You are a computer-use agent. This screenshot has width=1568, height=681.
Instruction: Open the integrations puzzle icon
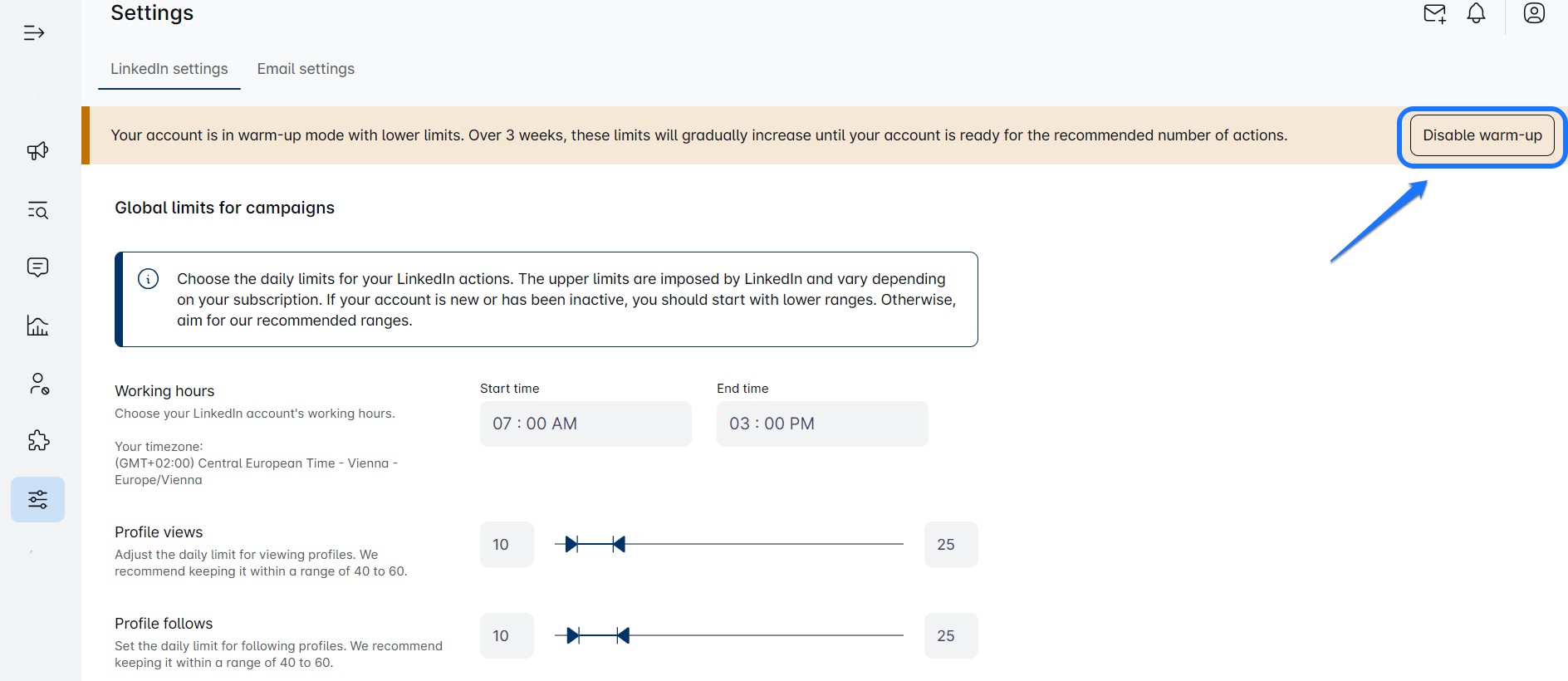pos(37,441)
